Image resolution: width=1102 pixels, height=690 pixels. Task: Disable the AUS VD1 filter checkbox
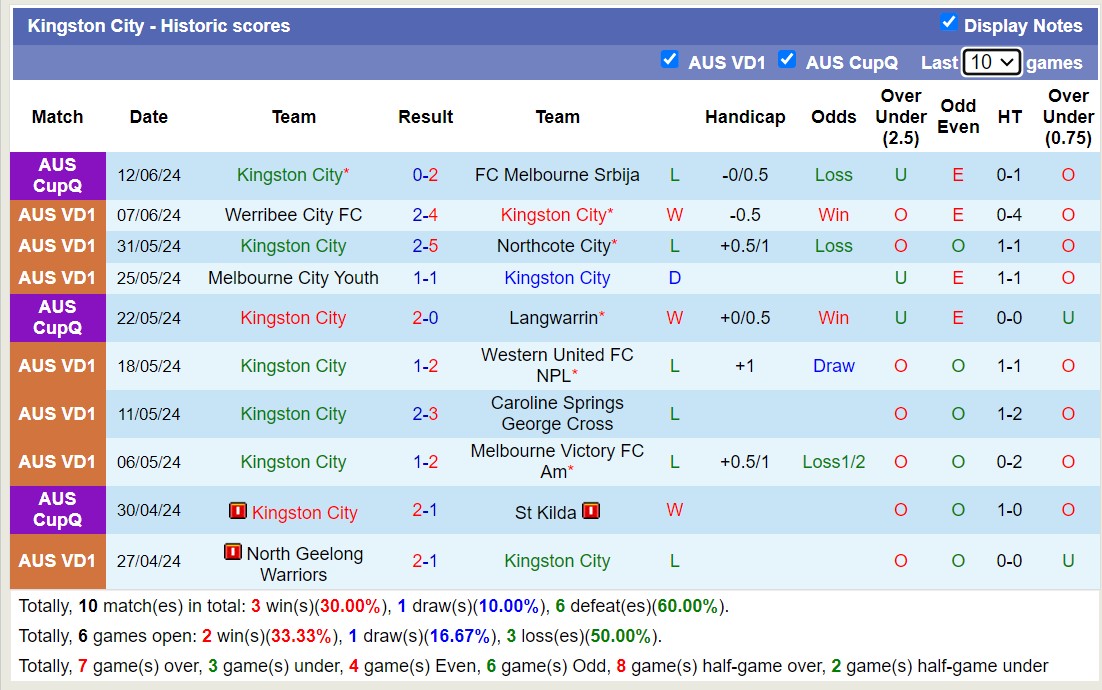pyautogui.click(x=670, y=61)
